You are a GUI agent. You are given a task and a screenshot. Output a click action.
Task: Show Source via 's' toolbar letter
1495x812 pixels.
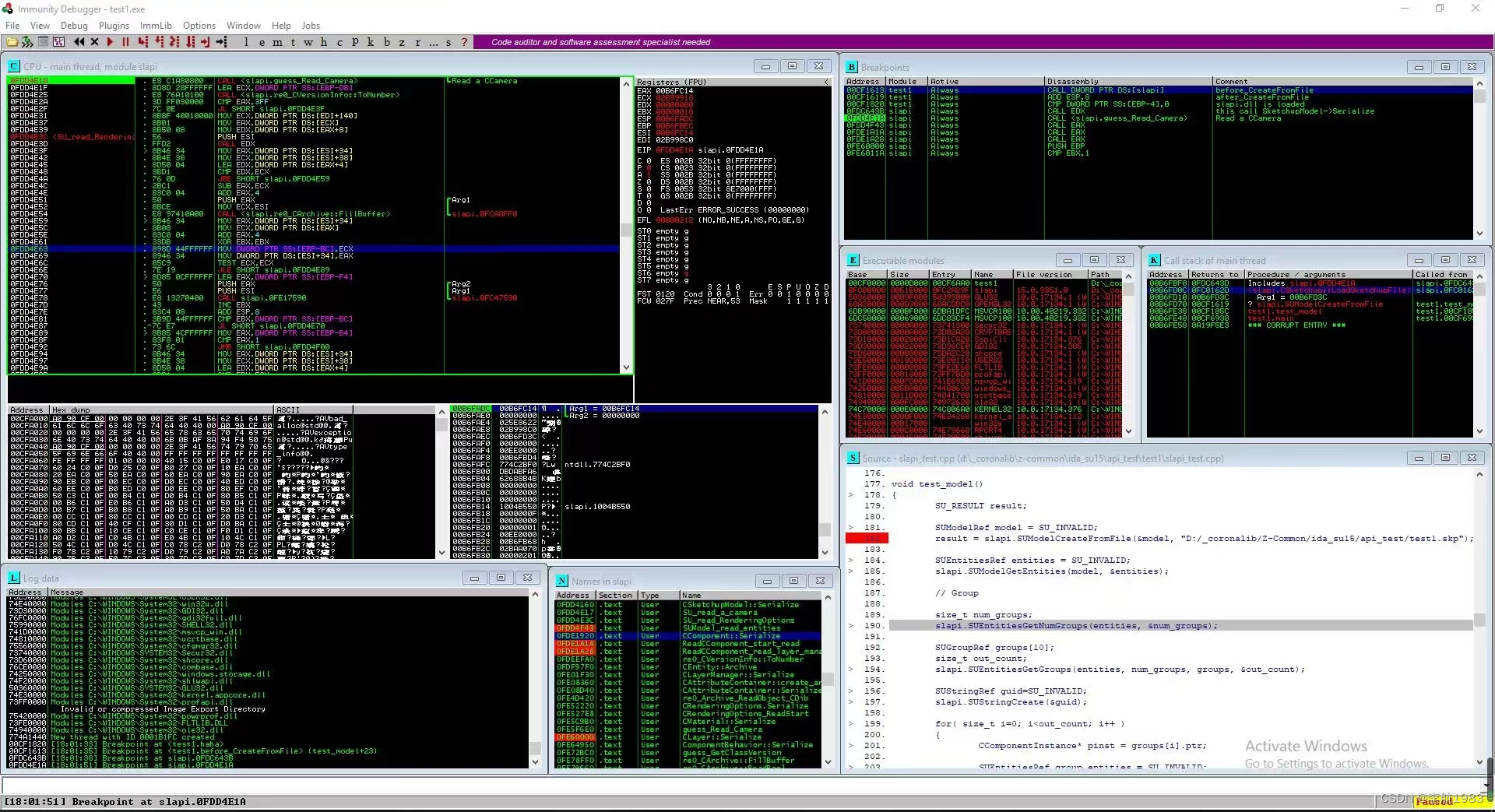(x=448, y=42)
